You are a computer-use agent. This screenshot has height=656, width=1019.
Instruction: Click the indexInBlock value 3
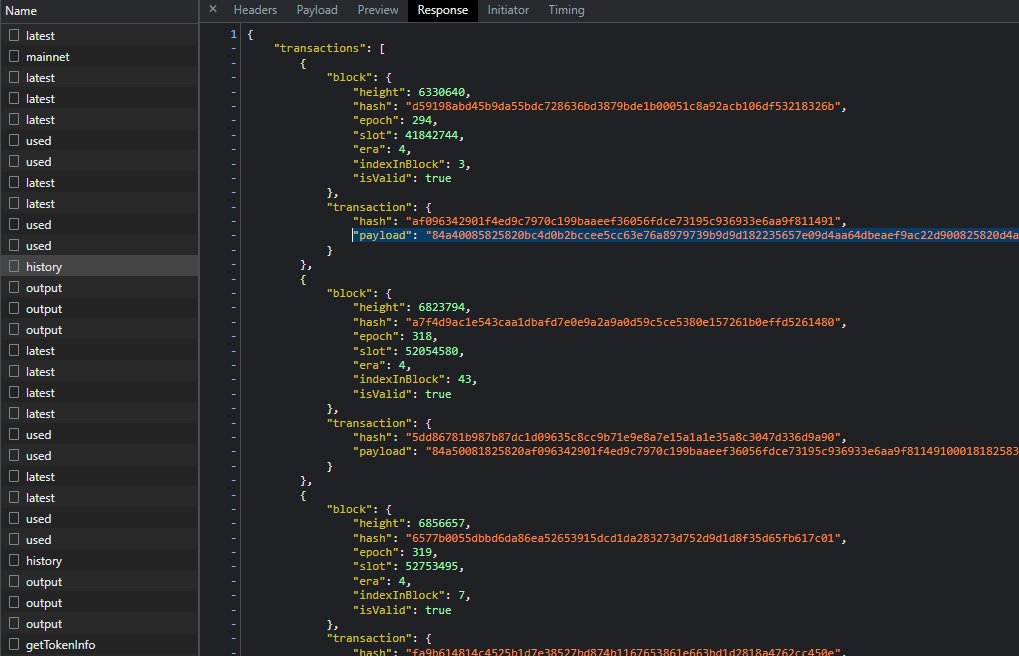click(461, 164)
